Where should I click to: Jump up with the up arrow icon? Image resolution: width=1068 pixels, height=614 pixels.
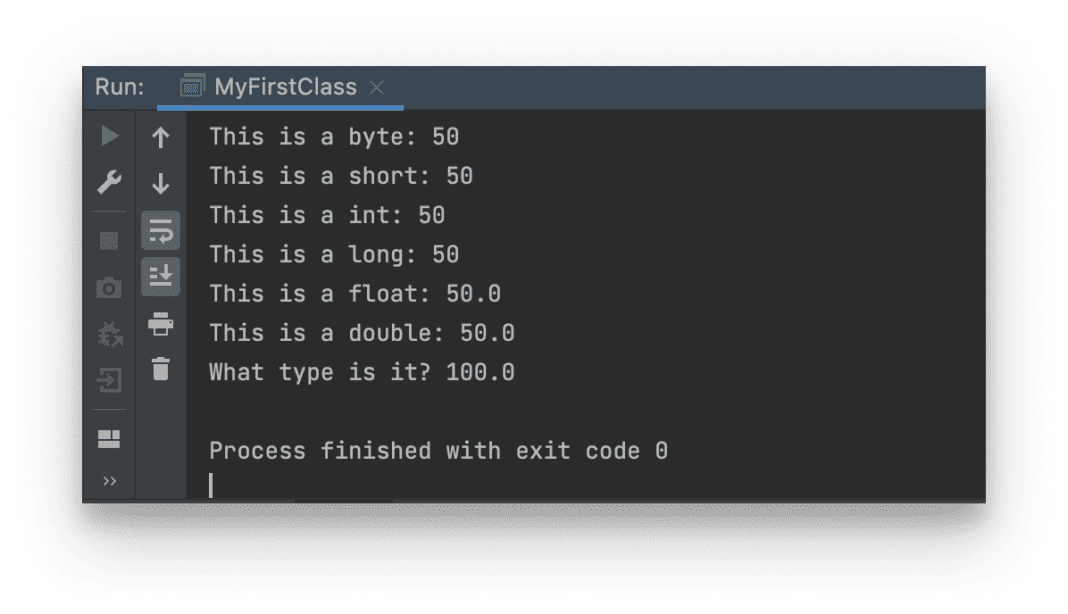point(160,137)
